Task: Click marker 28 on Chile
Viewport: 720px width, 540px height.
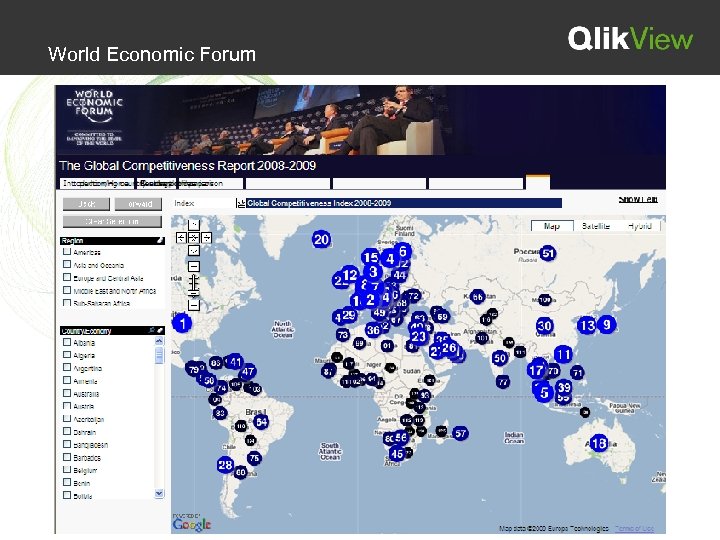Action: [x=225, y=465]
